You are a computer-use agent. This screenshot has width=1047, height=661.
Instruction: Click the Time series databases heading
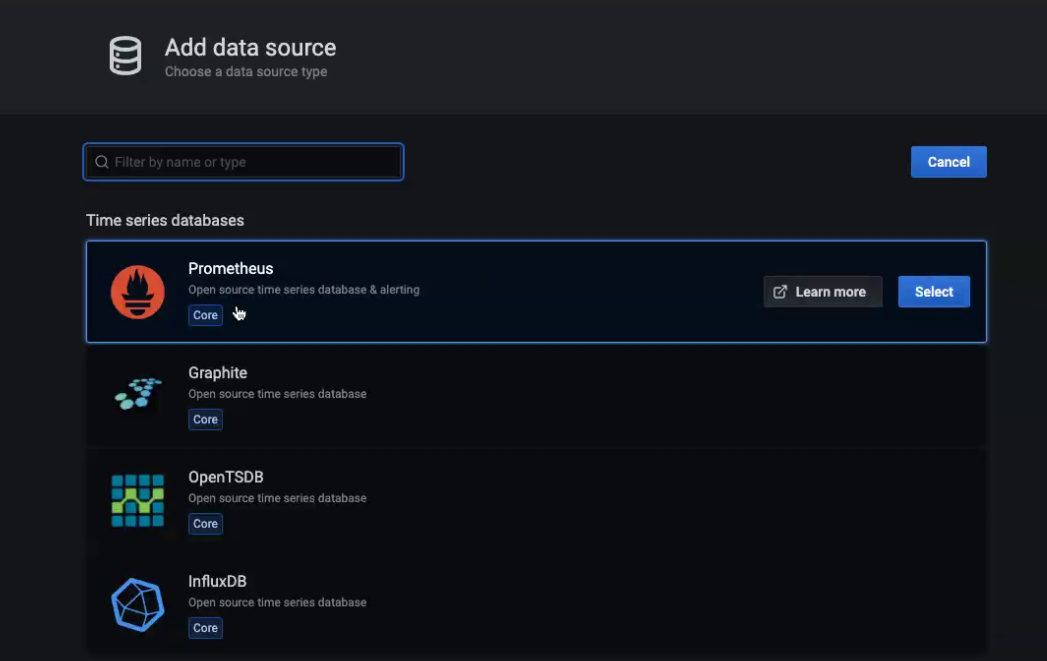point(165,220)
